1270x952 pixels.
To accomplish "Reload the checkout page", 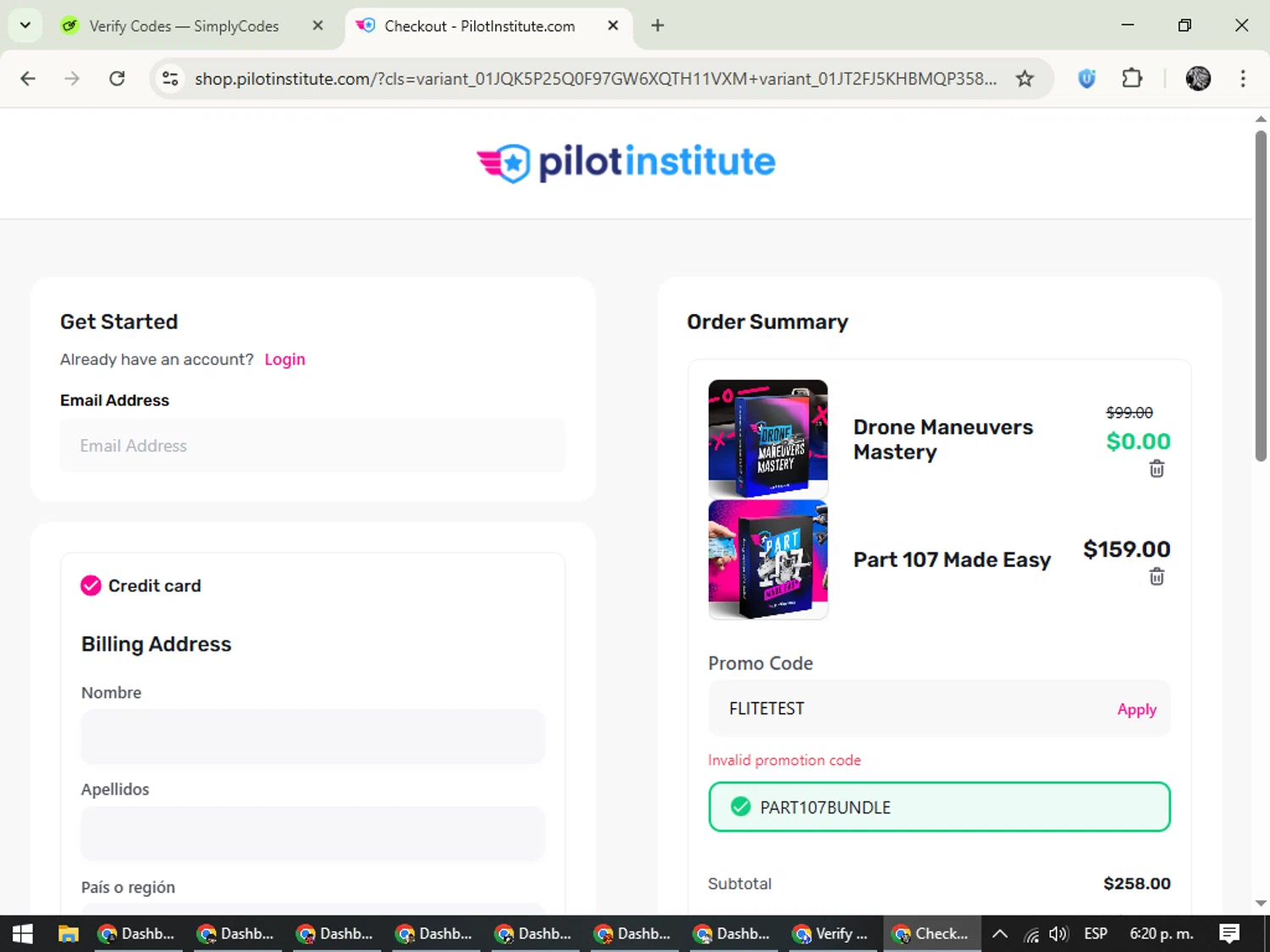I will point(117,79).
